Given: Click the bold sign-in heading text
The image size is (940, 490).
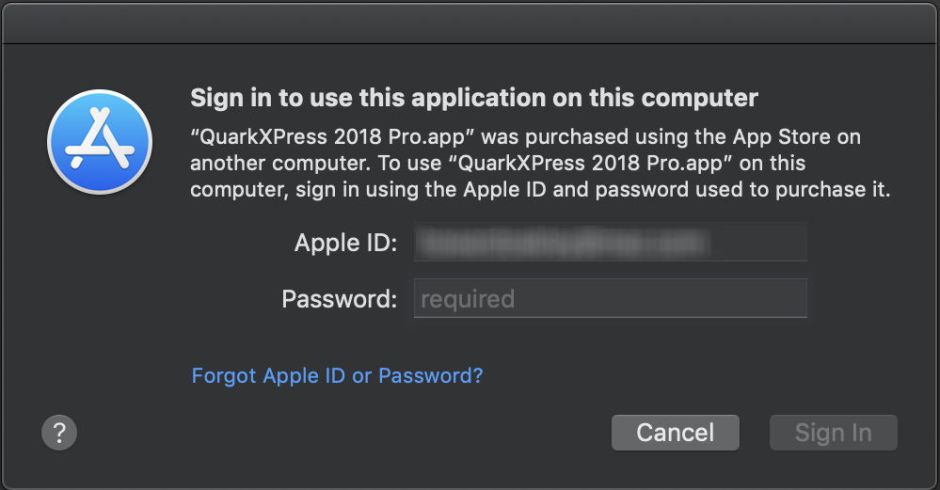Looking at the screenshot, I should pyautogui.click(x=474, y=98).
